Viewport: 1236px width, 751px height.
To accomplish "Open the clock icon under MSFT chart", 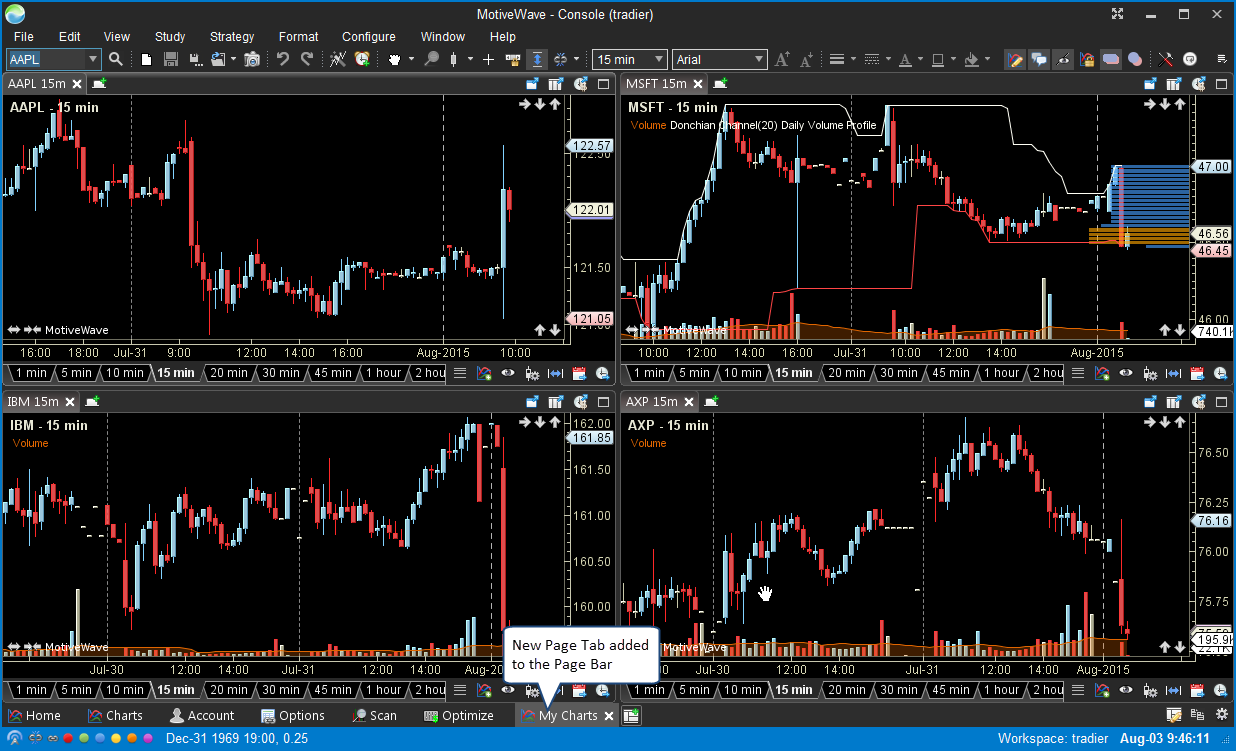I will tap(1220, 373).
